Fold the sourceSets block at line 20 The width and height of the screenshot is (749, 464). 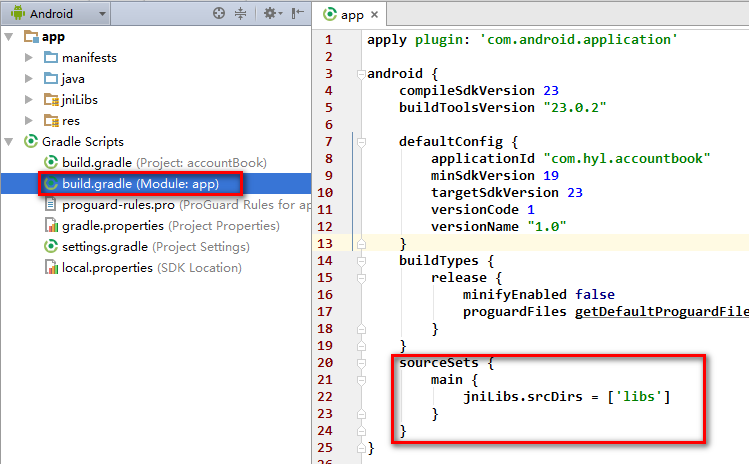361,363
